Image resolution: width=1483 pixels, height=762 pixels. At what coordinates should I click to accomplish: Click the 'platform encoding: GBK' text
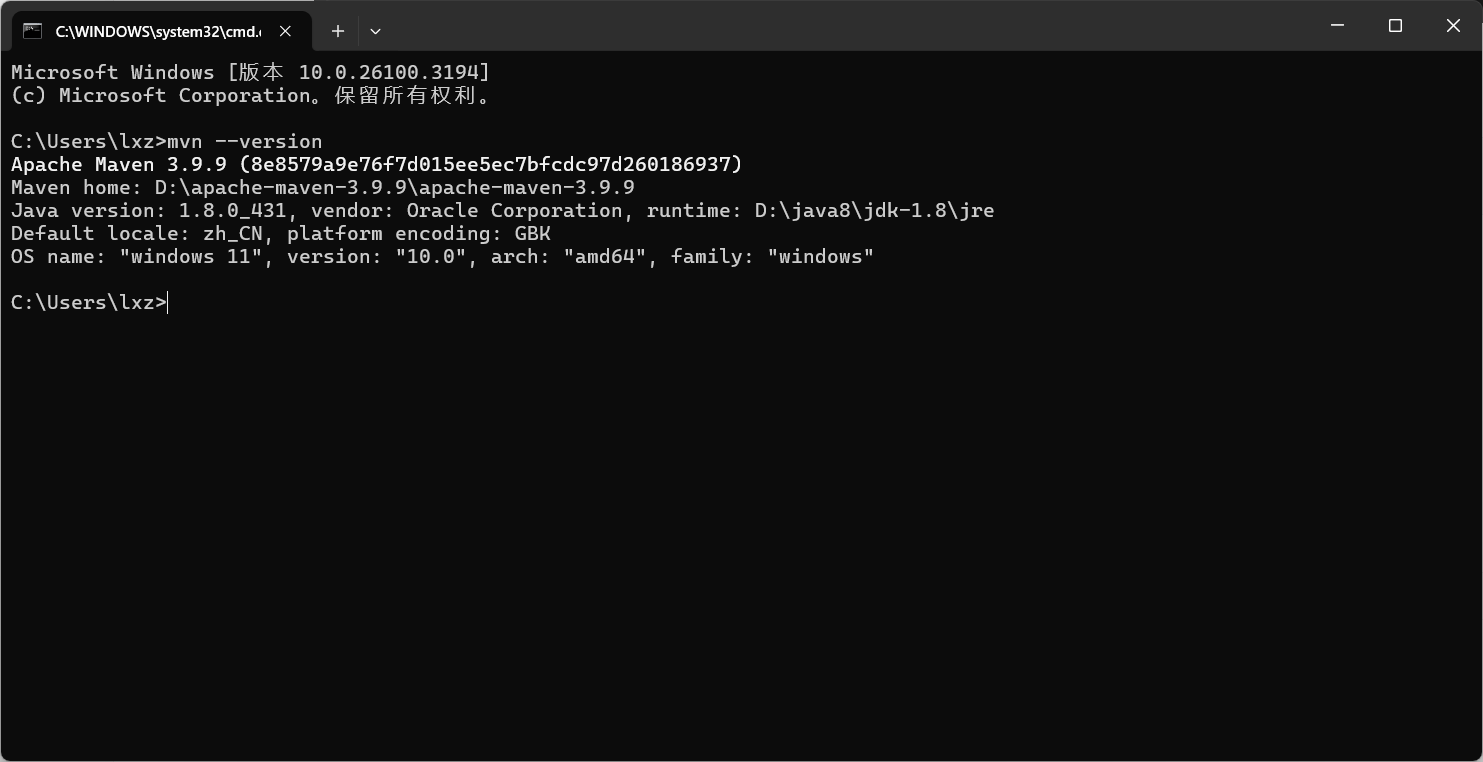[x=419, y=233]
